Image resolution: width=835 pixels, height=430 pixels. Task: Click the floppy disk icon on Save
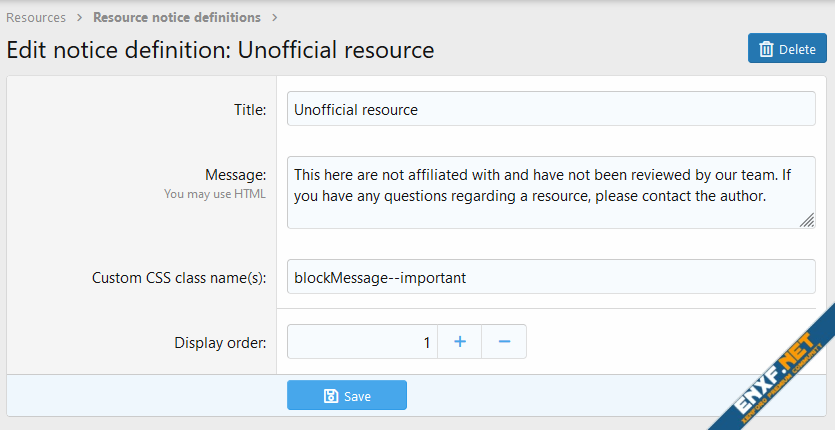(330, 396)
